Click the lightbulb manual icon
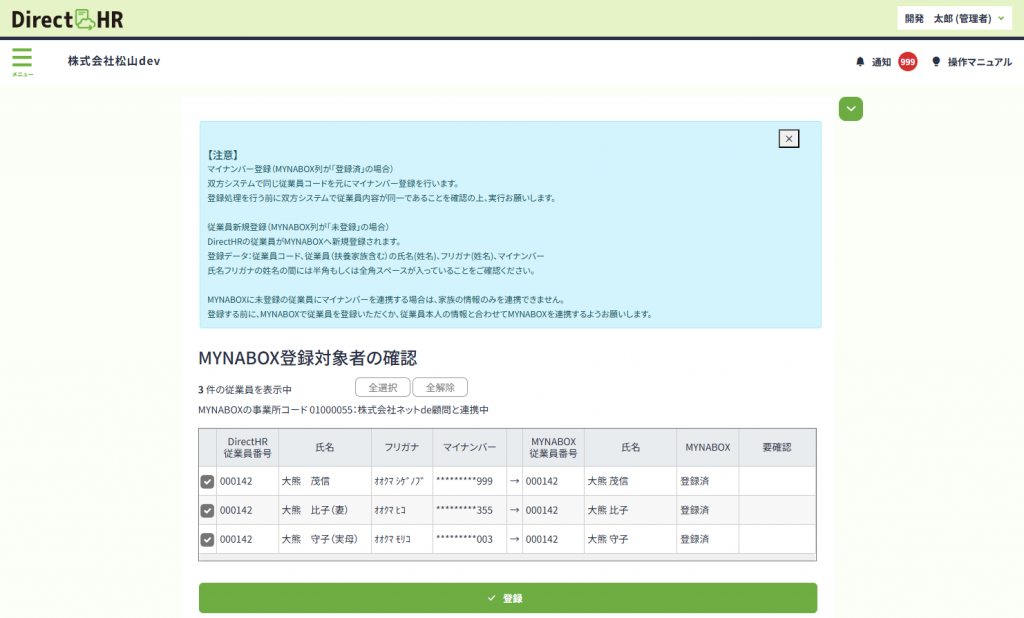The image size is (1024, 618). click(x=936, y=61)
